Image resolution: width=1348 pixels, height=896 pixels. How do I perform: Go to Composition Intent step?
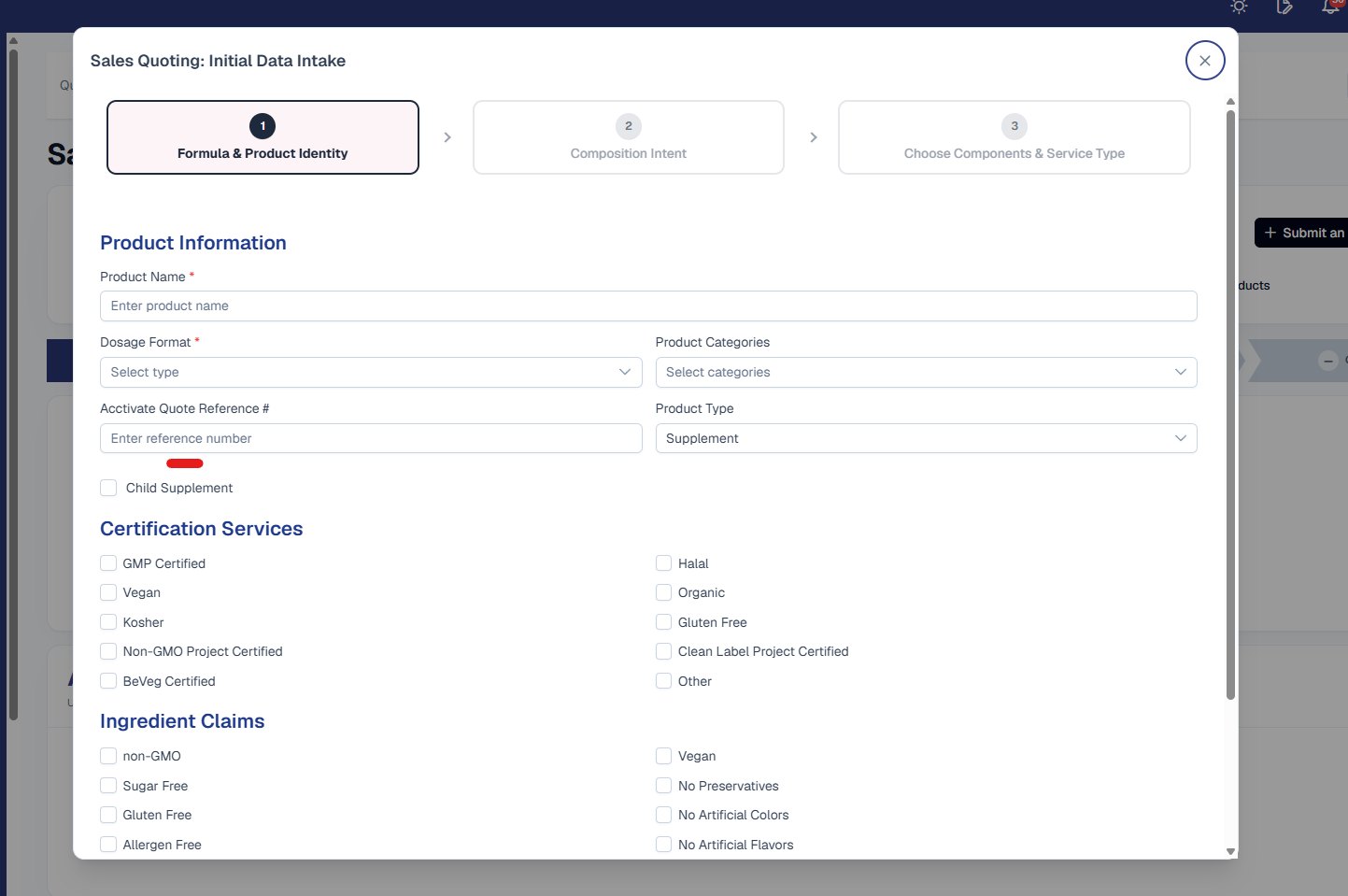pos(629,137)
